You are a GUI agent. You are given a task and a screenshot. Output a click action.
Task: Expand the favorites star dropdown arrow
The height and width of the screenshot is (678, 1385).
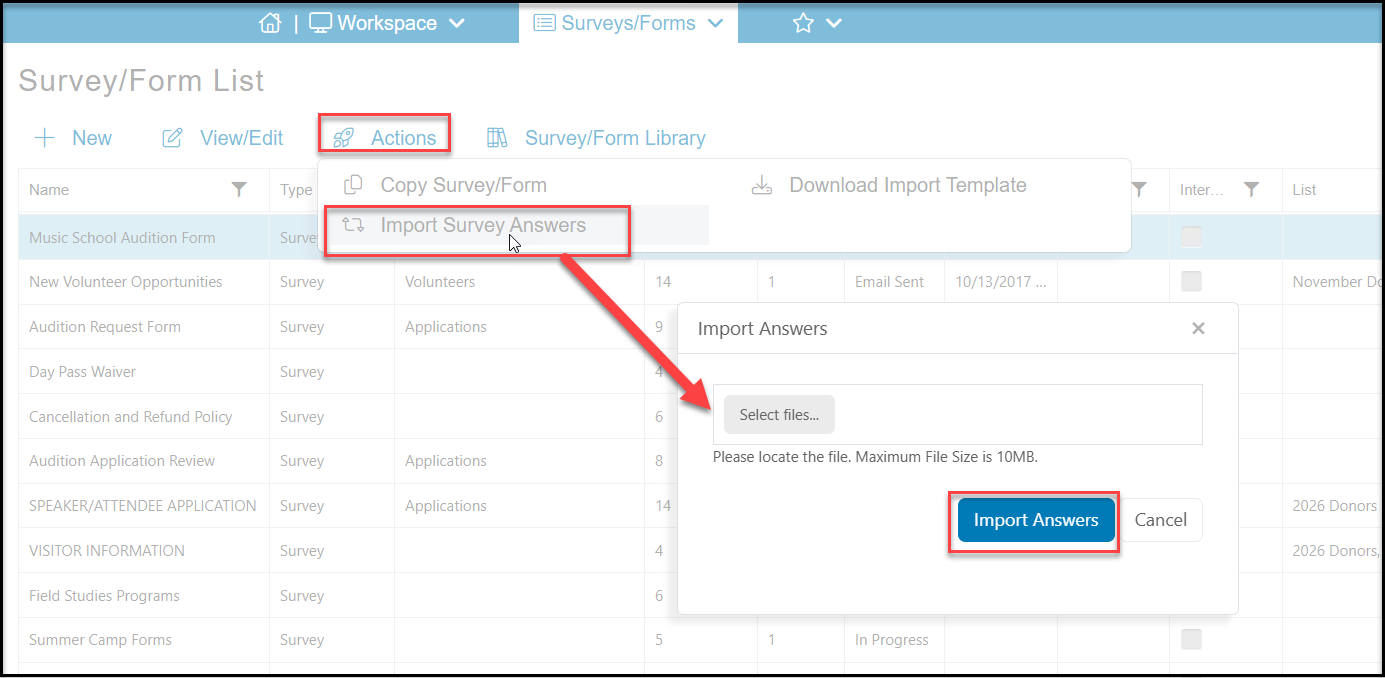[834, 23]
